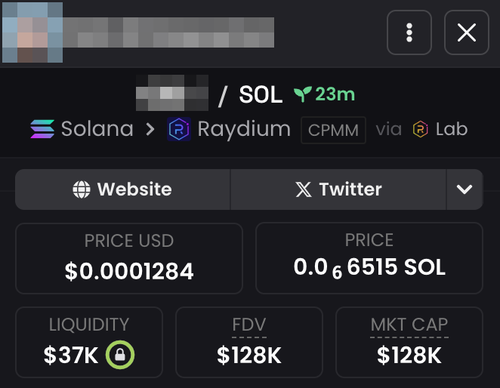Click the pixelated token avatar thumbnail
Viewport: 500px width, 388px height.
click(x=32, y=32)
